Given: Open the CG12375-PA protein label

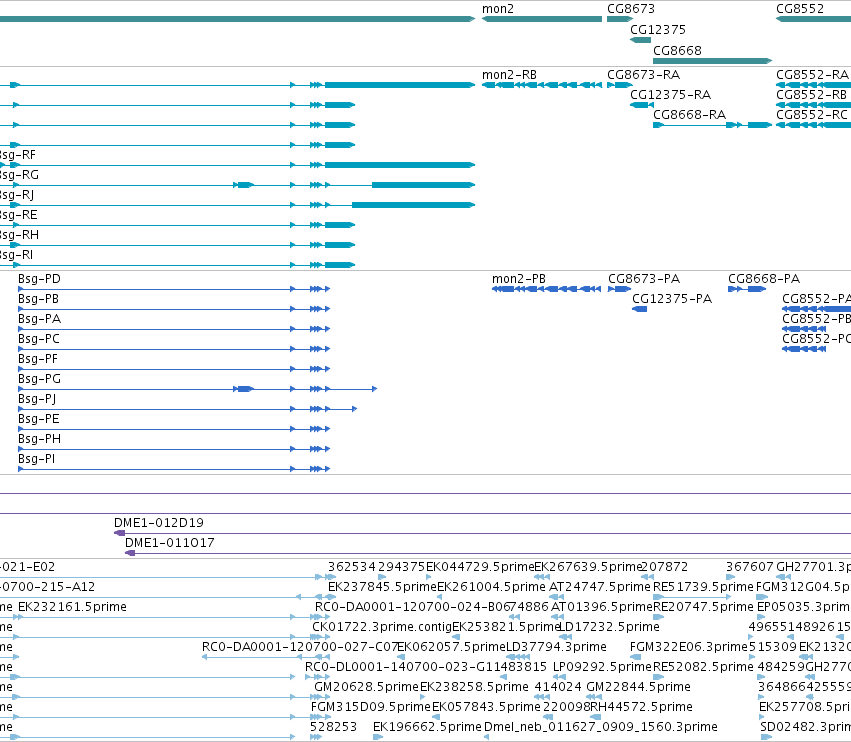Looking at the screenshot, I should click(x=672, y=299).
